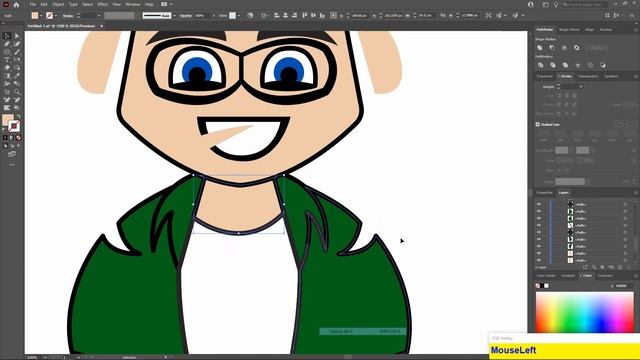
Task: Open Stroke panel Weight dropdown
Action: click(x=581, y=87)
